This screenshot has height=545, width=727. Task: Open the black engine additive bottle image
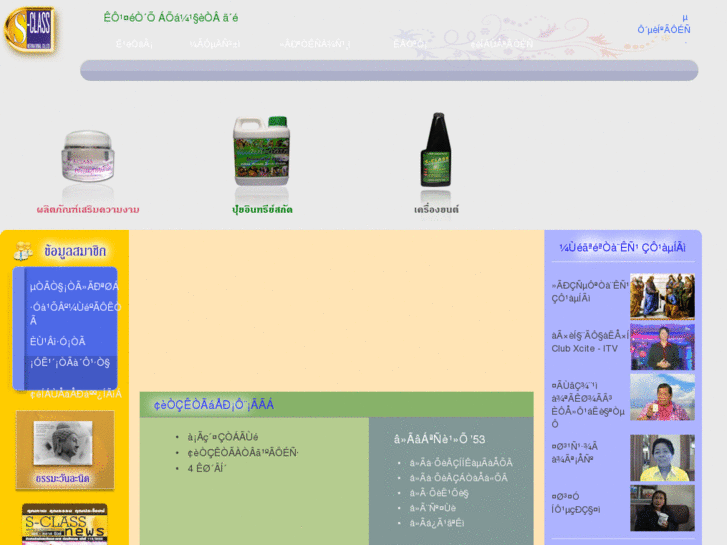(x=436, y=149)
